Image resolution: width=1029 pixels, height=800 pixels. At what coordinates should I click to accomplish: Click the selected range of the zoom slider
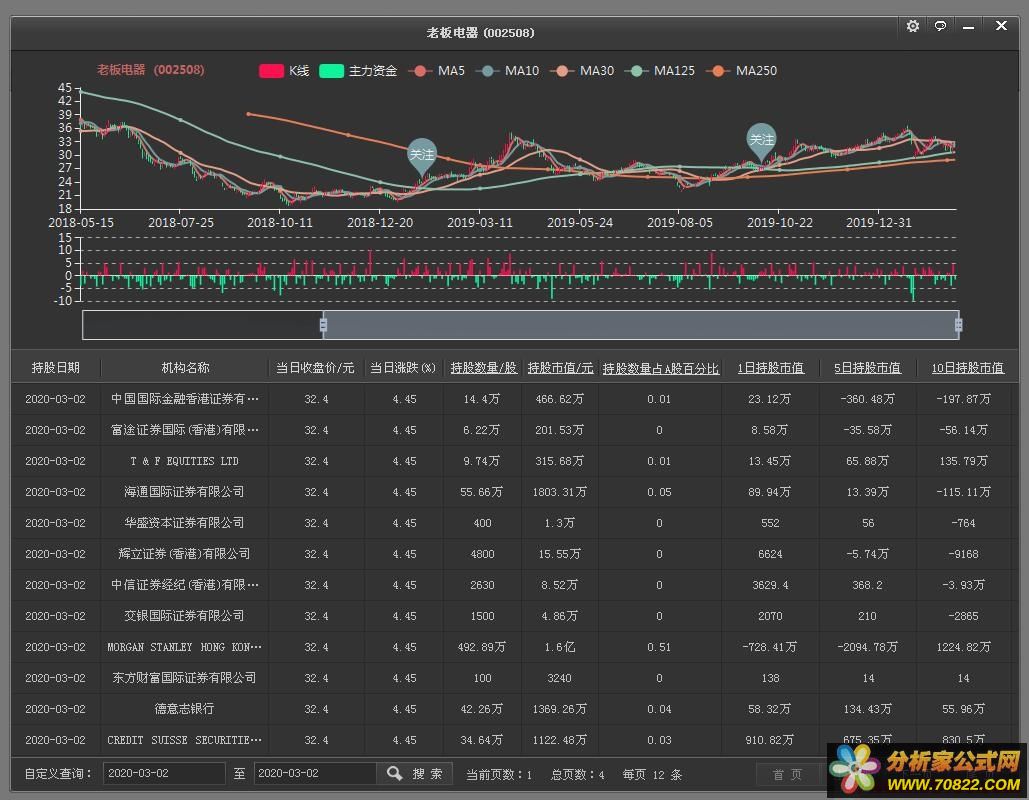tap(640, 325)
